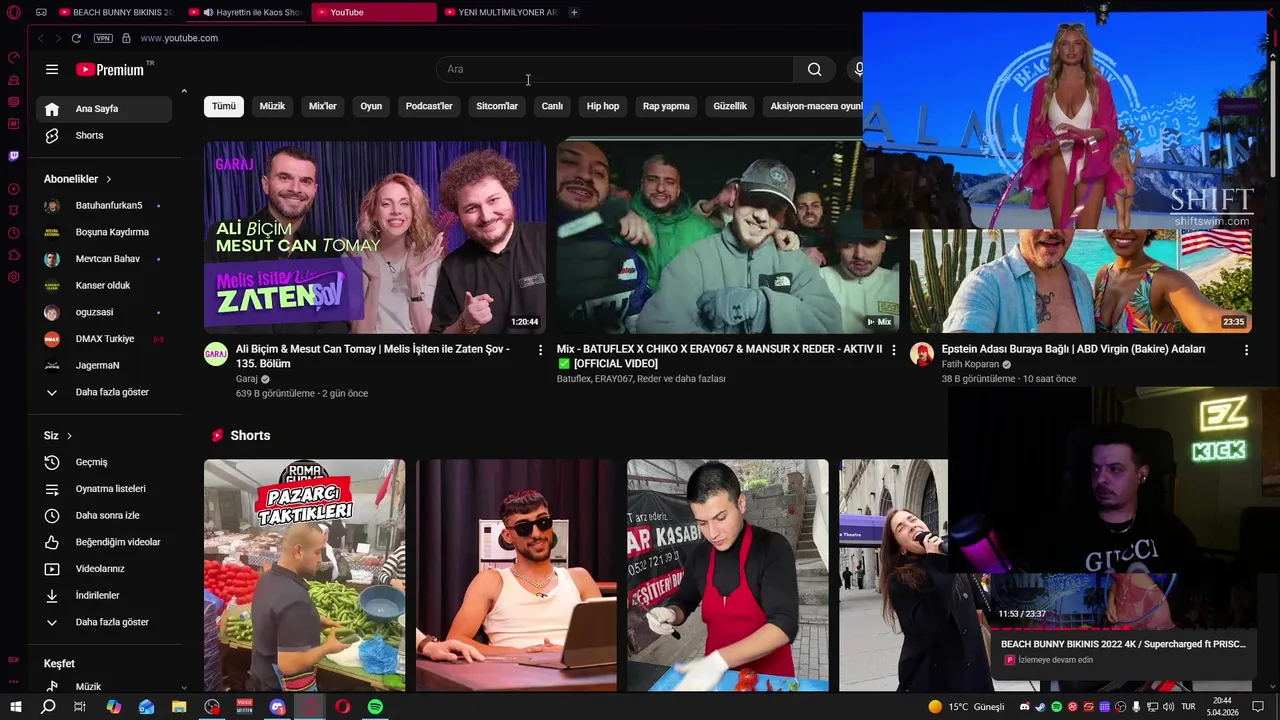Open options menu for BATUFLEX mix
This screenshot has height=720, width=1280.
893,350
